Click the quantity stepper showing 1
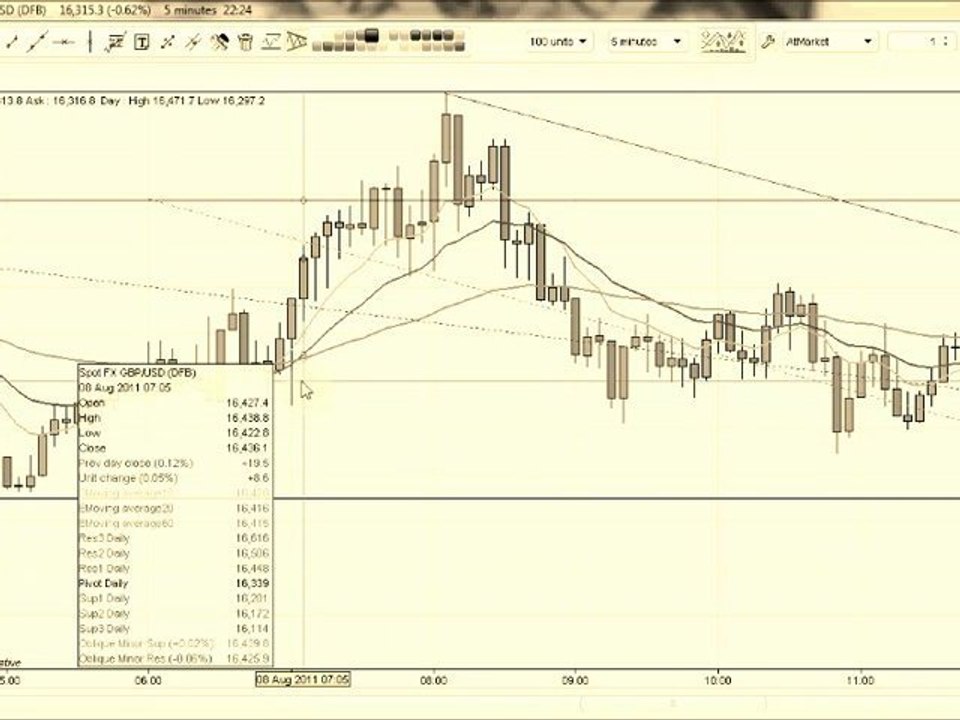 click(923, 42)
